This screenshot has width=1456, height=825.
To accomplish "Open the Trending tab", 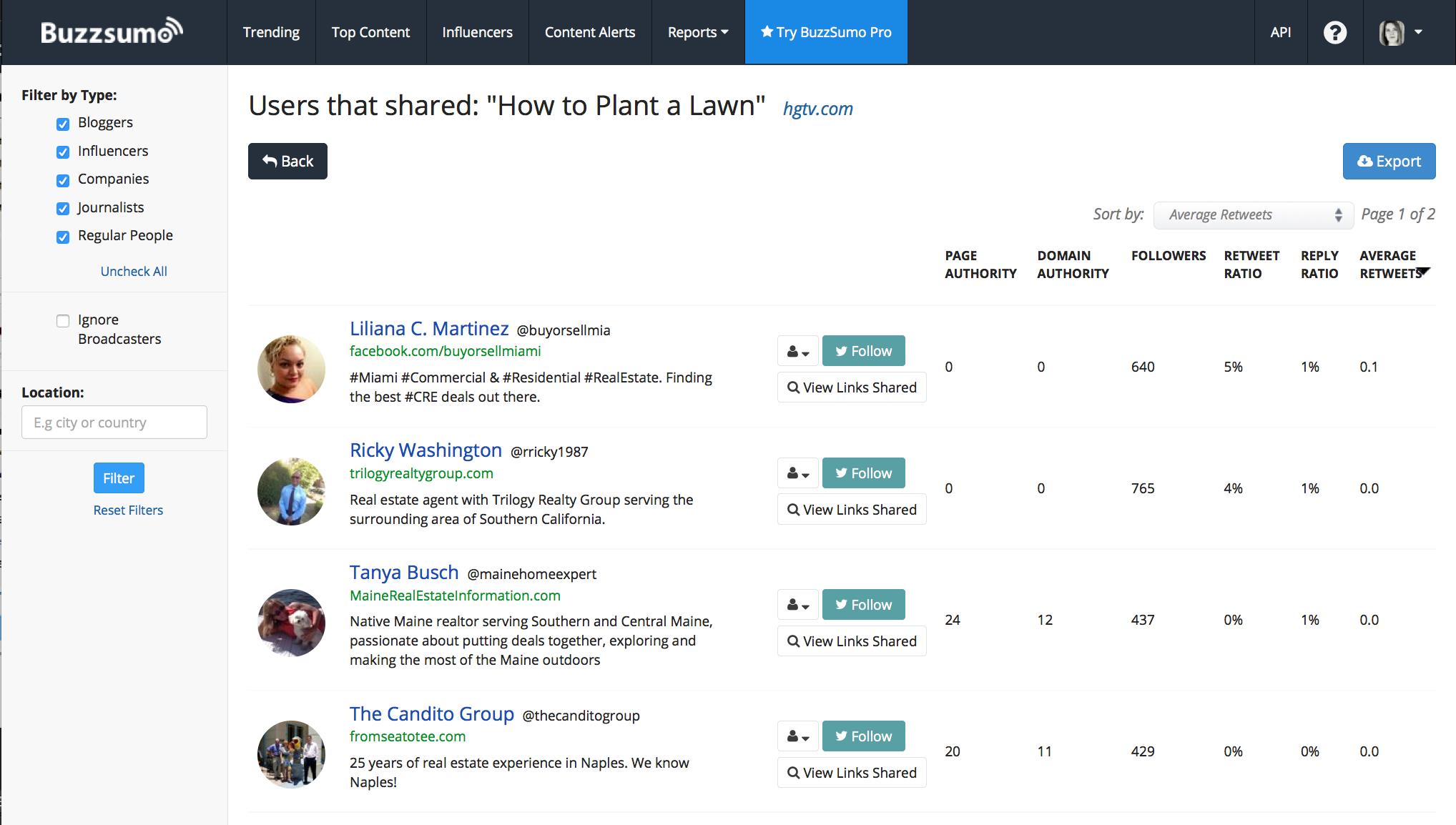I will point(271,32).
